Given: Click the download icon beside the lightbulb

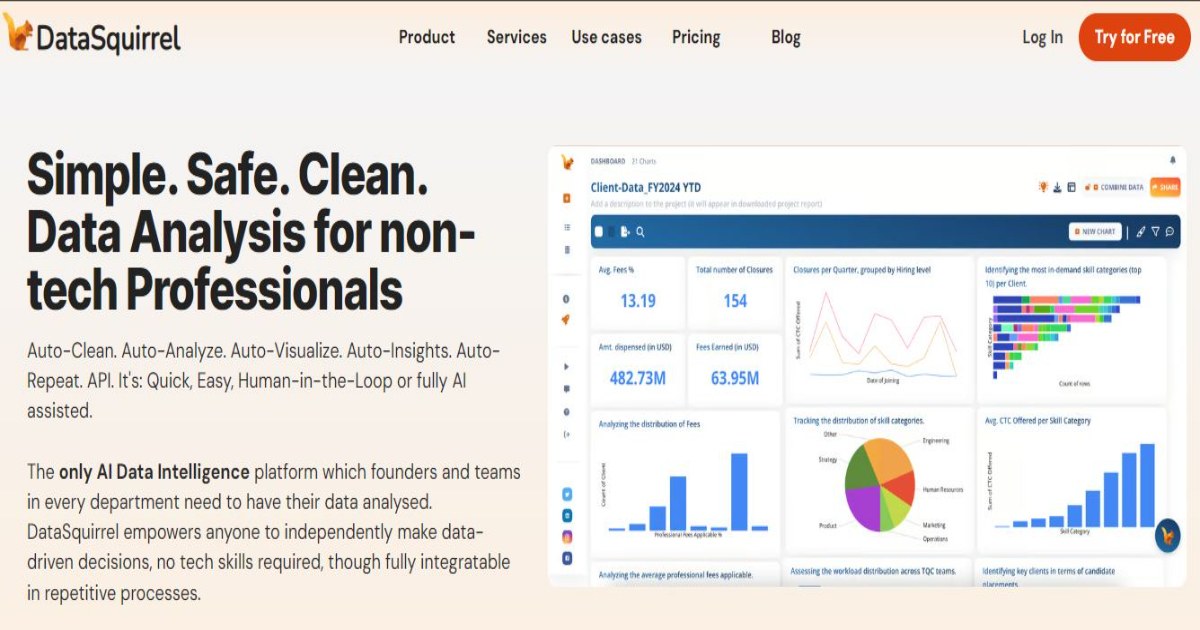Looking at the screenshot, I should (x=1057, y=187).
